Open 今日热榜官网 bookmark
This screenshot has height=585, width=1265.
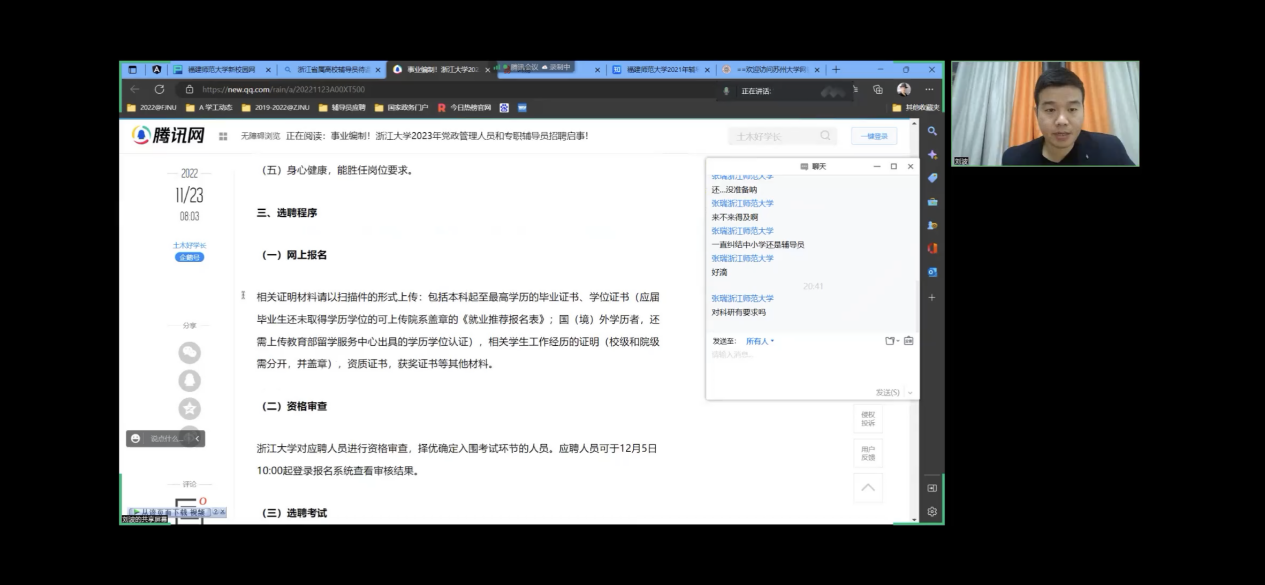point(464,107)
